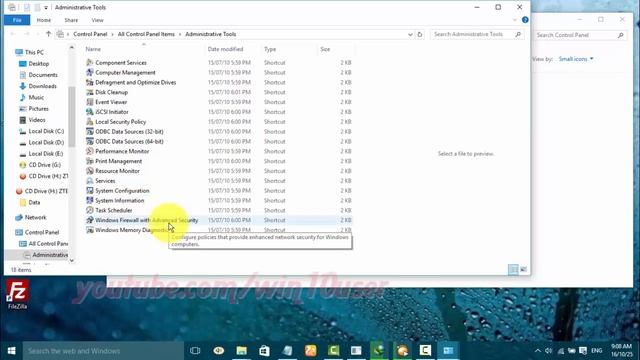Select the Services icon
Viewport: 640px width, 360px height.
(x=90, y=181)
